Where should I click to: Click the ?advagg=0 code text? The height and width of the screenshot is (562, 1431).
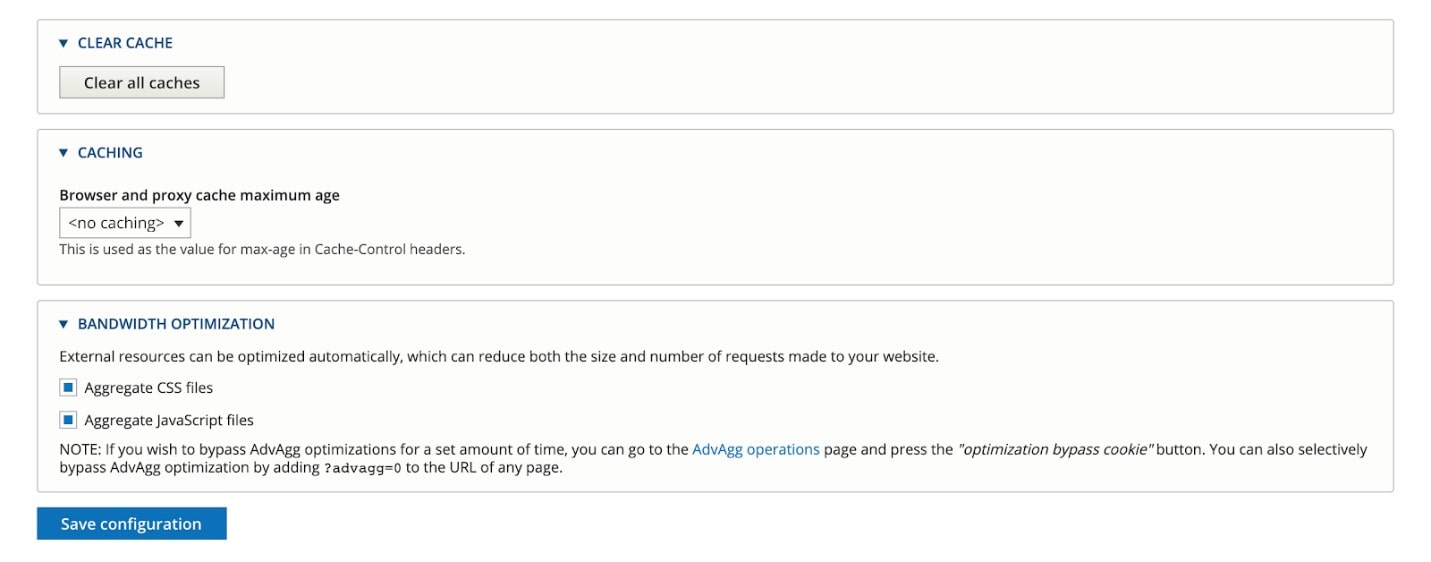362,468
